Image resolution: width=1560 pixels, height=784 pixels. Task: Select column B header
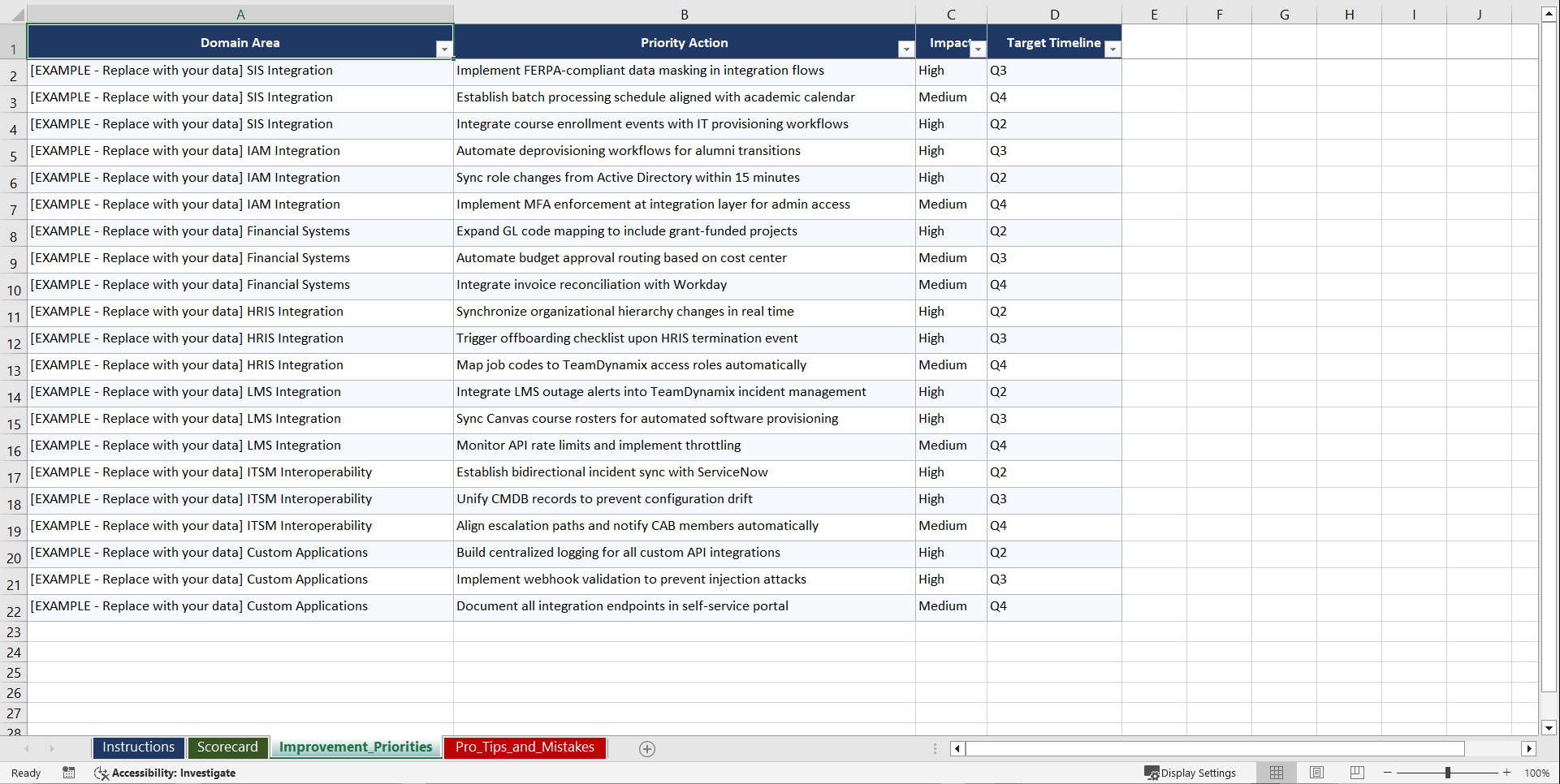[685, 14]
